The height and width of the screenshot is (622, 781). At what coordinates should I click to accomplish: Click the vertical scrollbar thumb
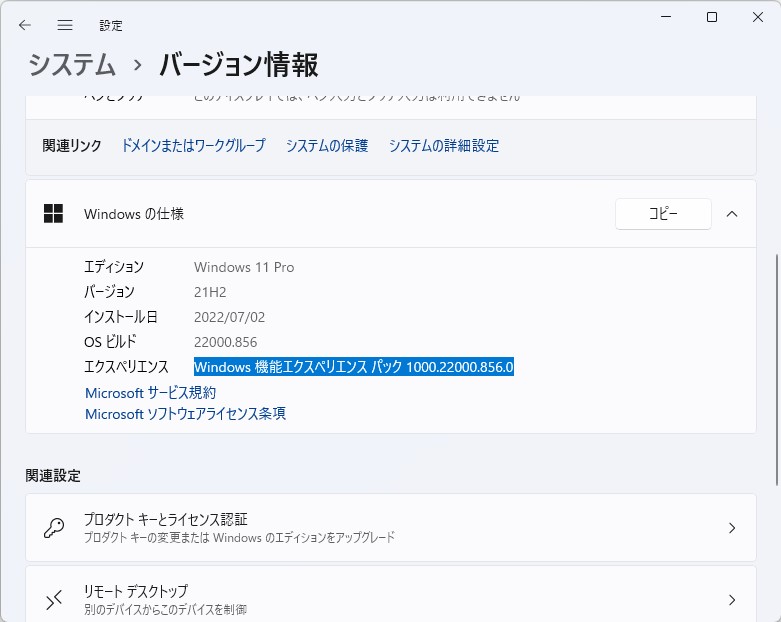[x=777, y=370]
